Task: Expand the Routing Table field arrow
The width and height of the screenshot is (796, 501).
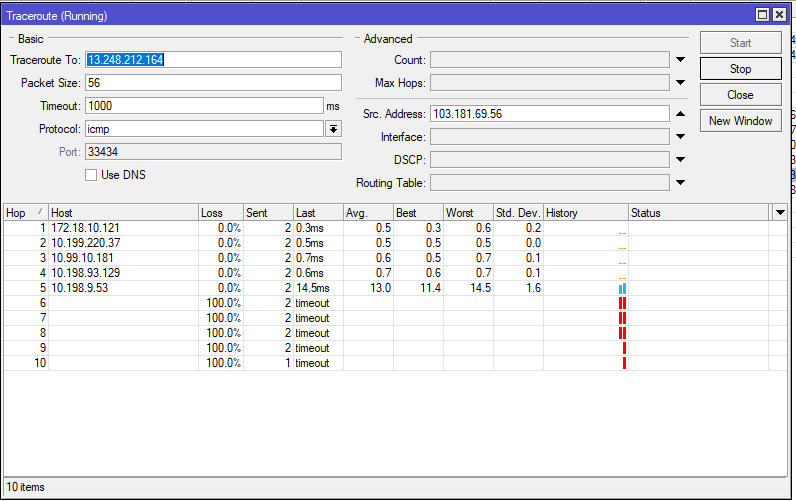Action: coord(680,183)
